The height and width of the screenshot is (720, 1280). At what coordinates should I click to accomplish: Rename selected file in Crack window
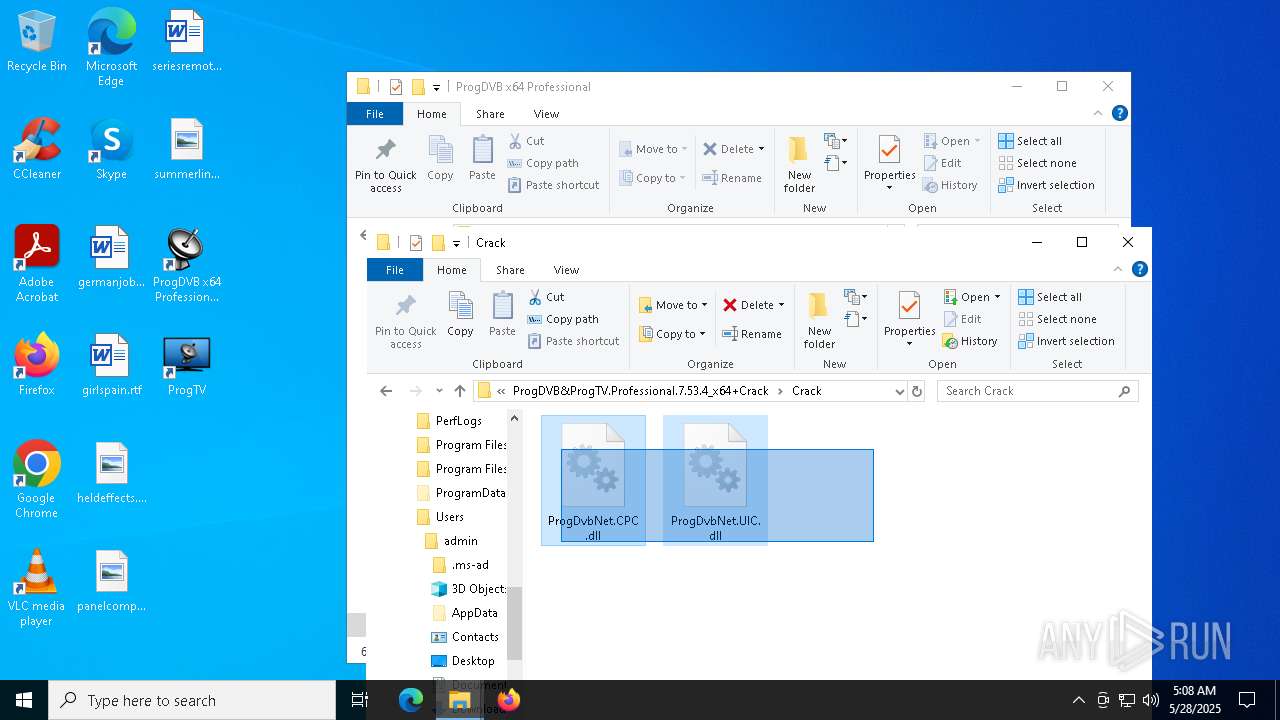(x=752, y=334)
